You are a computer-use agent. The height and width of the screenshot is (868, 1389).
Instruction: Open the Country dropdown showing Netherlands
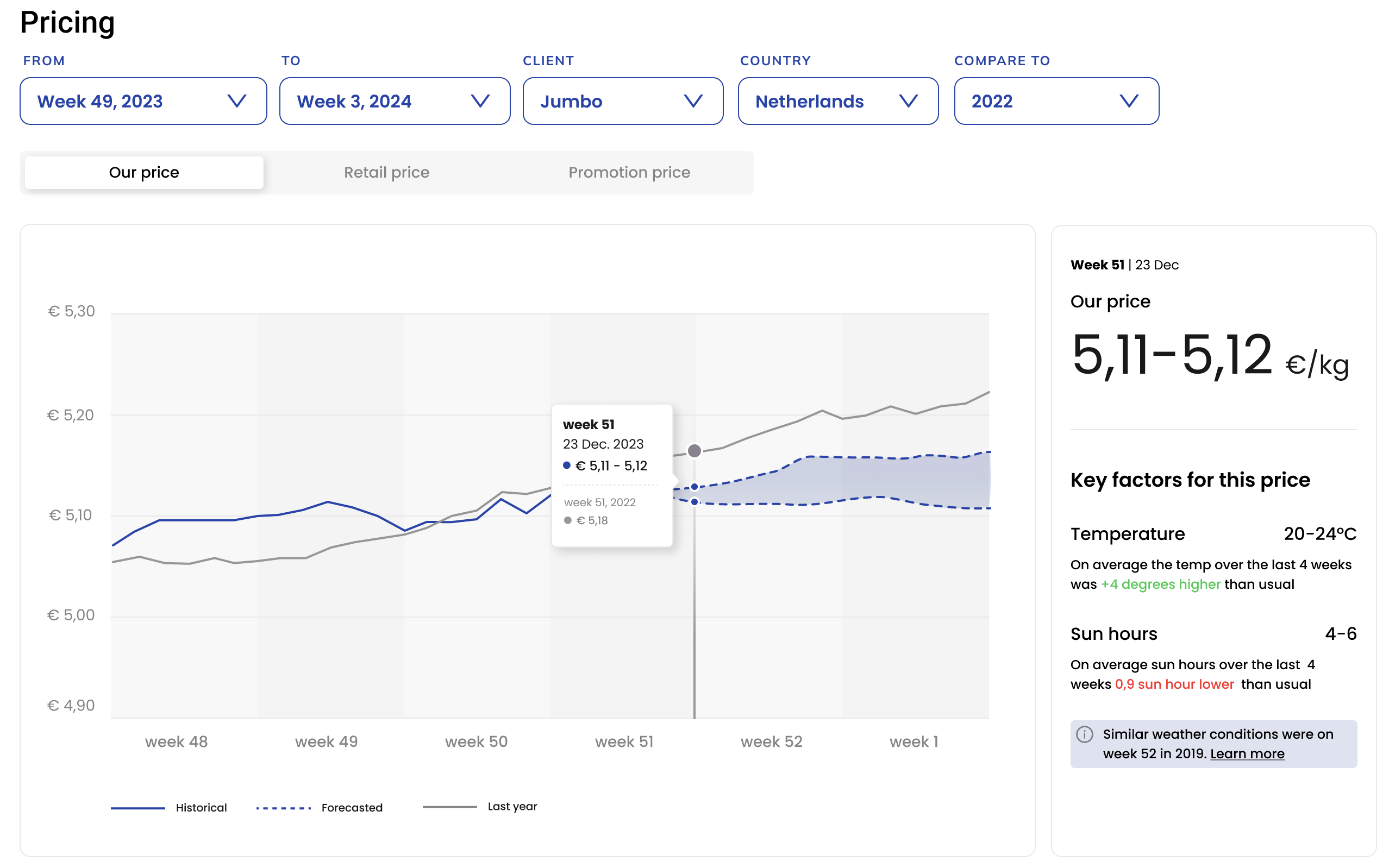838,101
